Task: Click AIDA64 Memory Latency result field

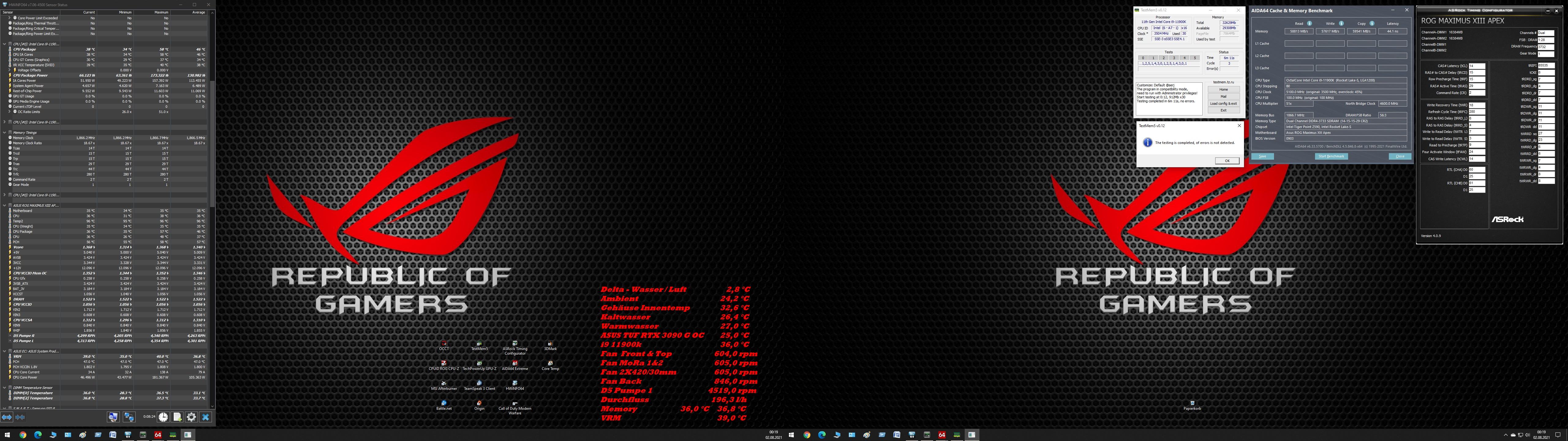Action: click(x=1393, y=31)
